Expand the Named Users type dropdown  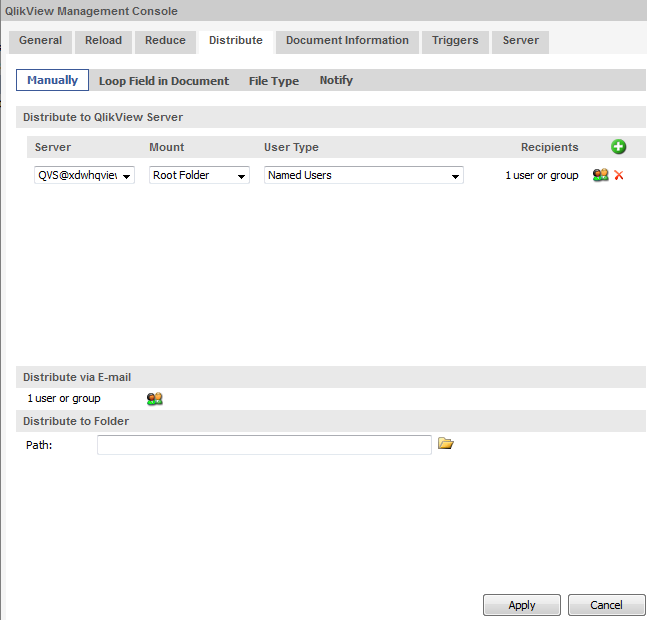click(364, 175)
